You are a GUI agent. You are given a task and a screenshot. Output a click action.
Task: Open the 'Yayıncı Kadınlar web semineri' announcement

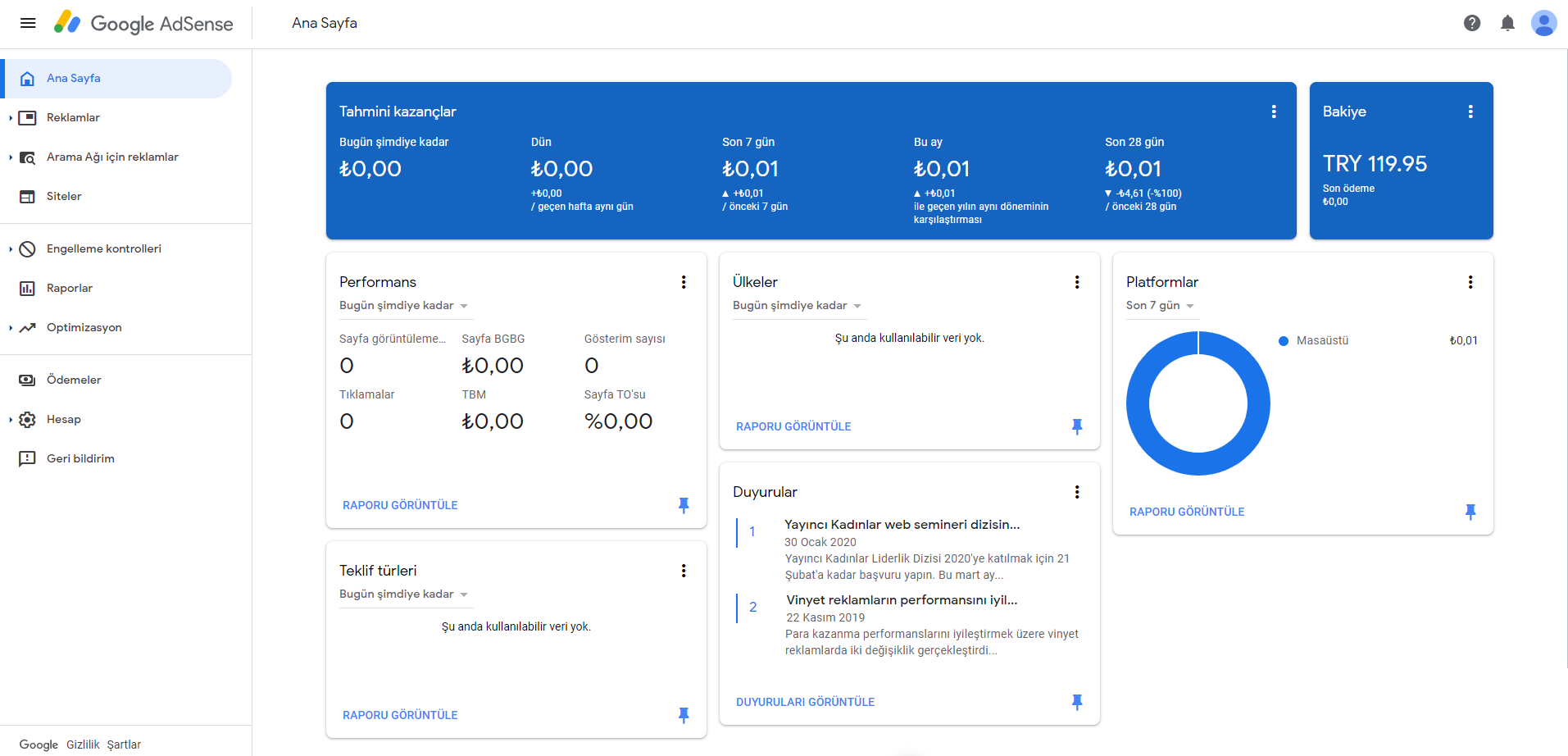click(902, 525)
